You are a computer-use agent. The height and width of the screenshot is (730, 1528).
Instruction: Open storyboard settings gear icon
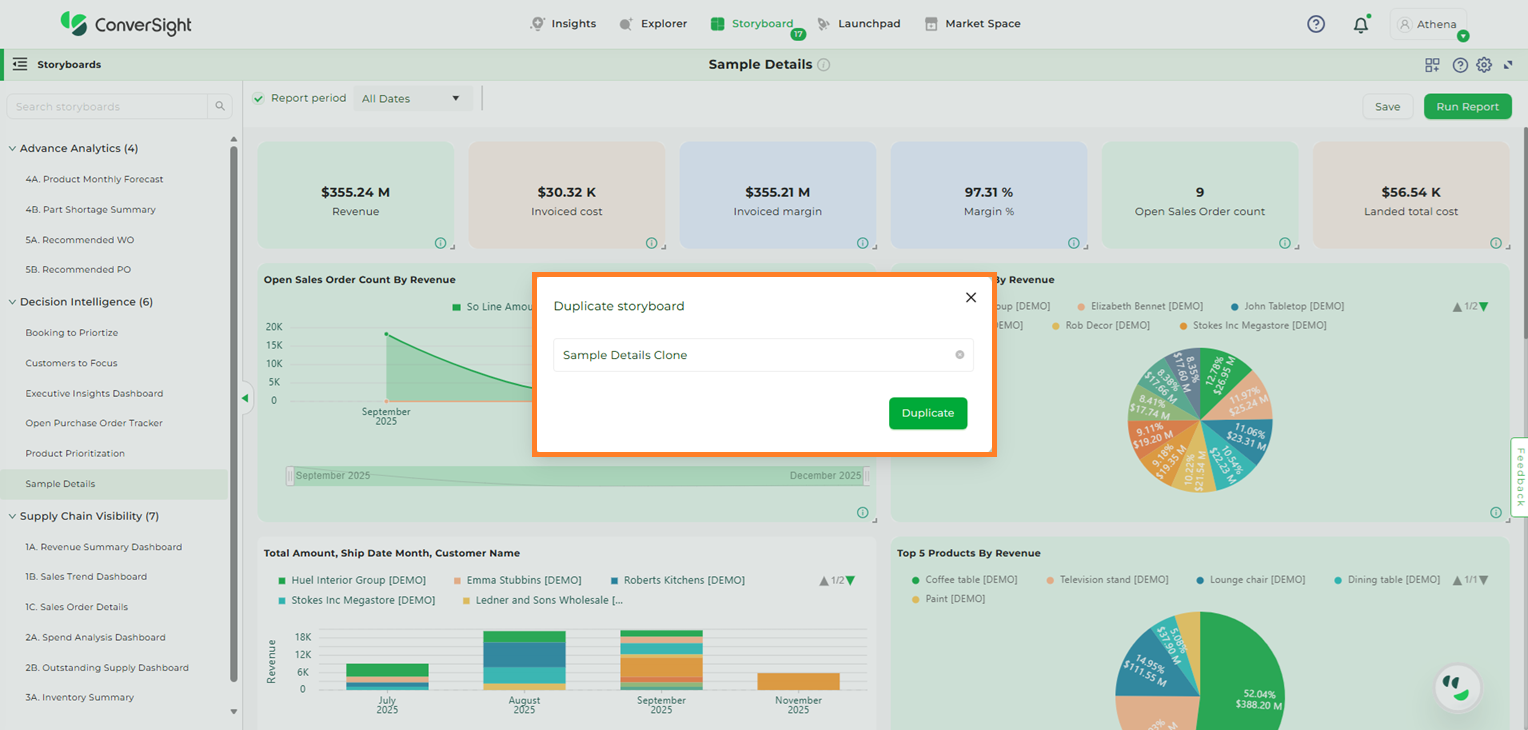coord(1484,65)
